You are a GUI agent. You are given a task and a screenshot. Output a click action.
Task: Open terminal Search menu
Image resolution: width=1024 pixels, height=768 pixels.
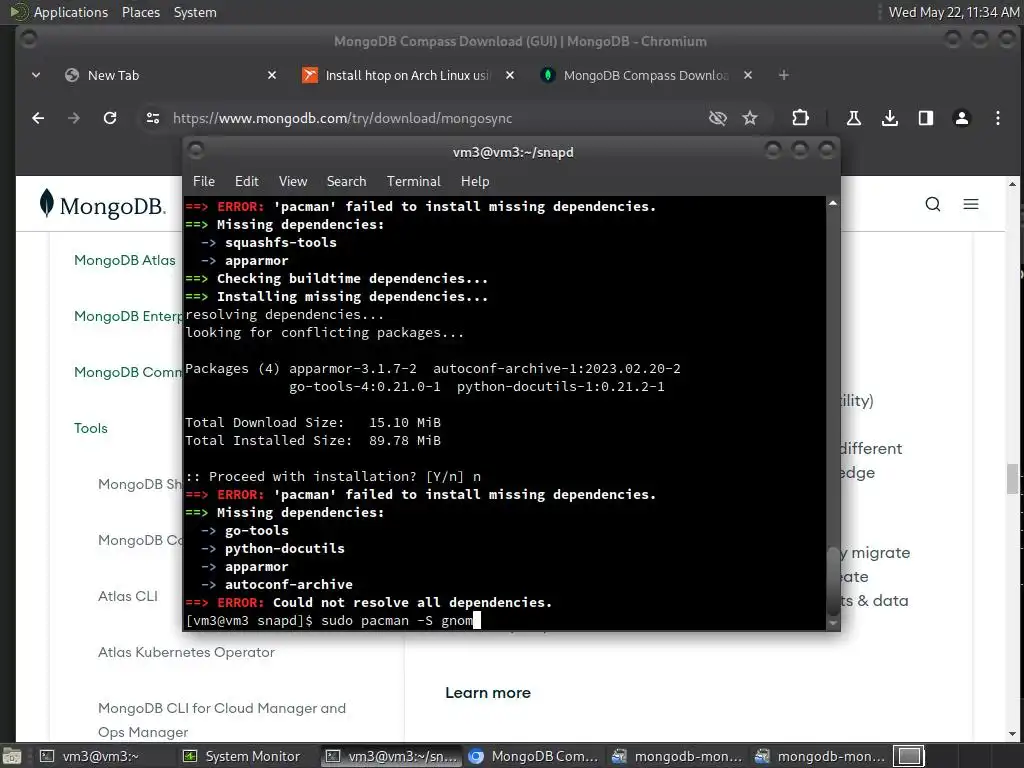pos(346,182)
